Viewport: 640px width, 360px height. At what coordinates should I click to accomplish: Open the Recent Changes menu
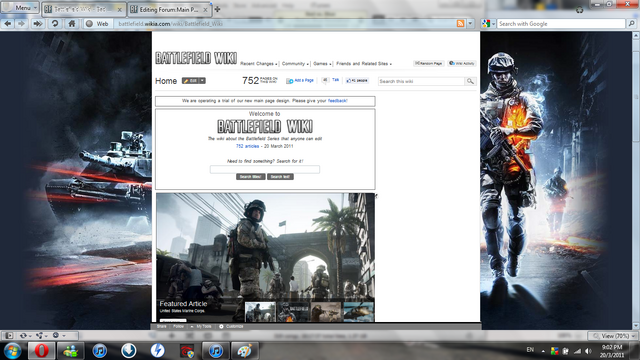click(x=258, y=64)
